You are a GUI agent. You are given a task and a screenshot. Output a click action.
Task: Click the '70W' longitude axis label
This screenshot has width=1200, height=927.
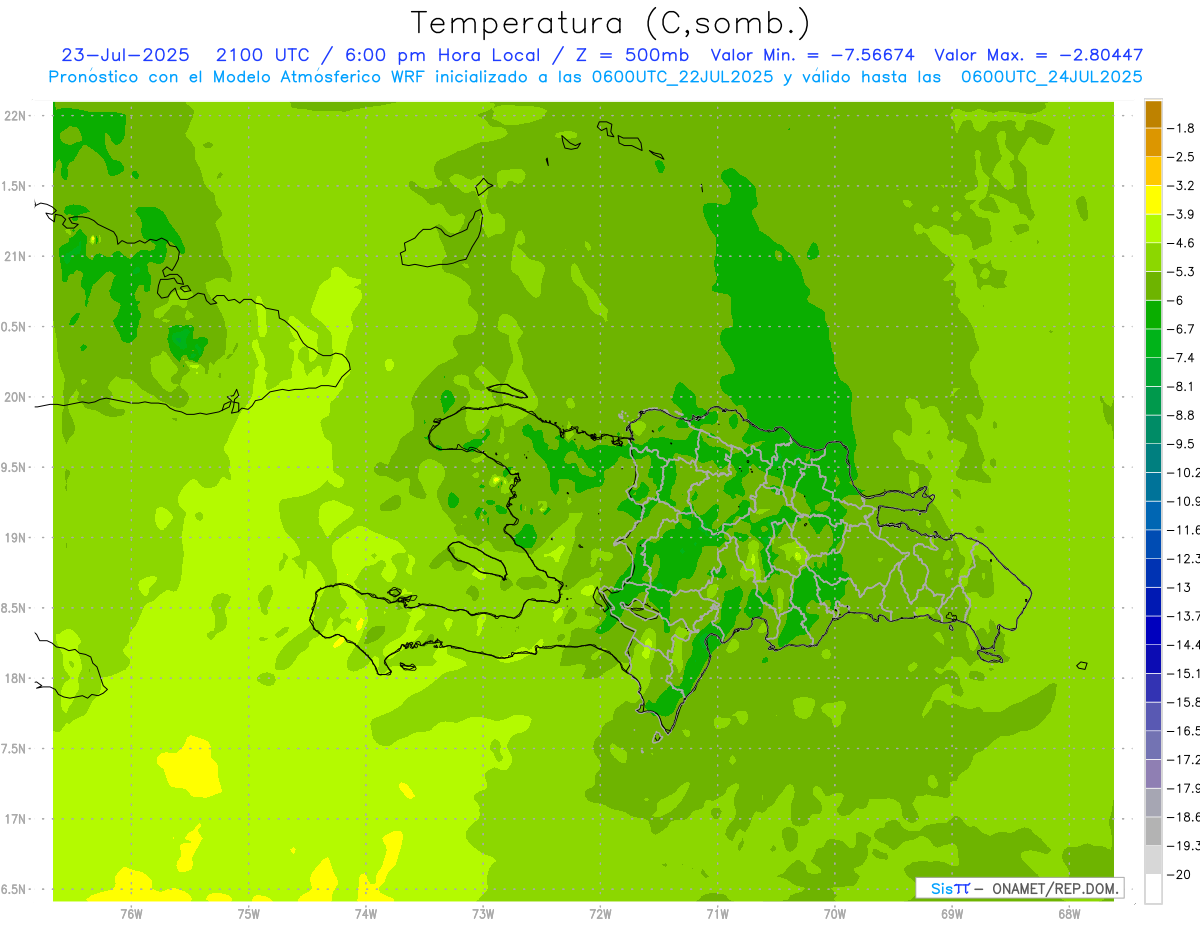[x=835, y=914]
